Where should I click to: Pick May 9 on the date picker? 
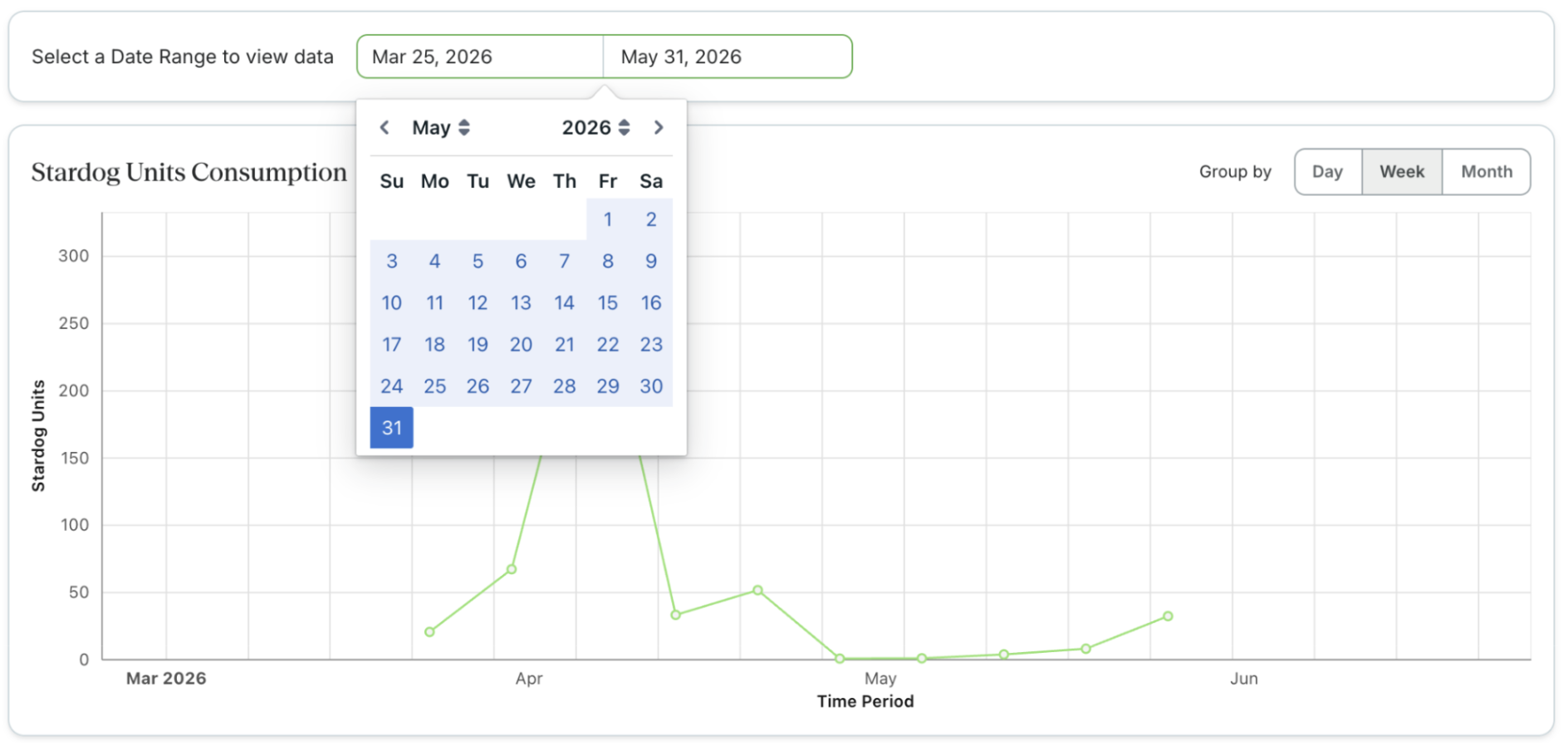tap(651, 261)
